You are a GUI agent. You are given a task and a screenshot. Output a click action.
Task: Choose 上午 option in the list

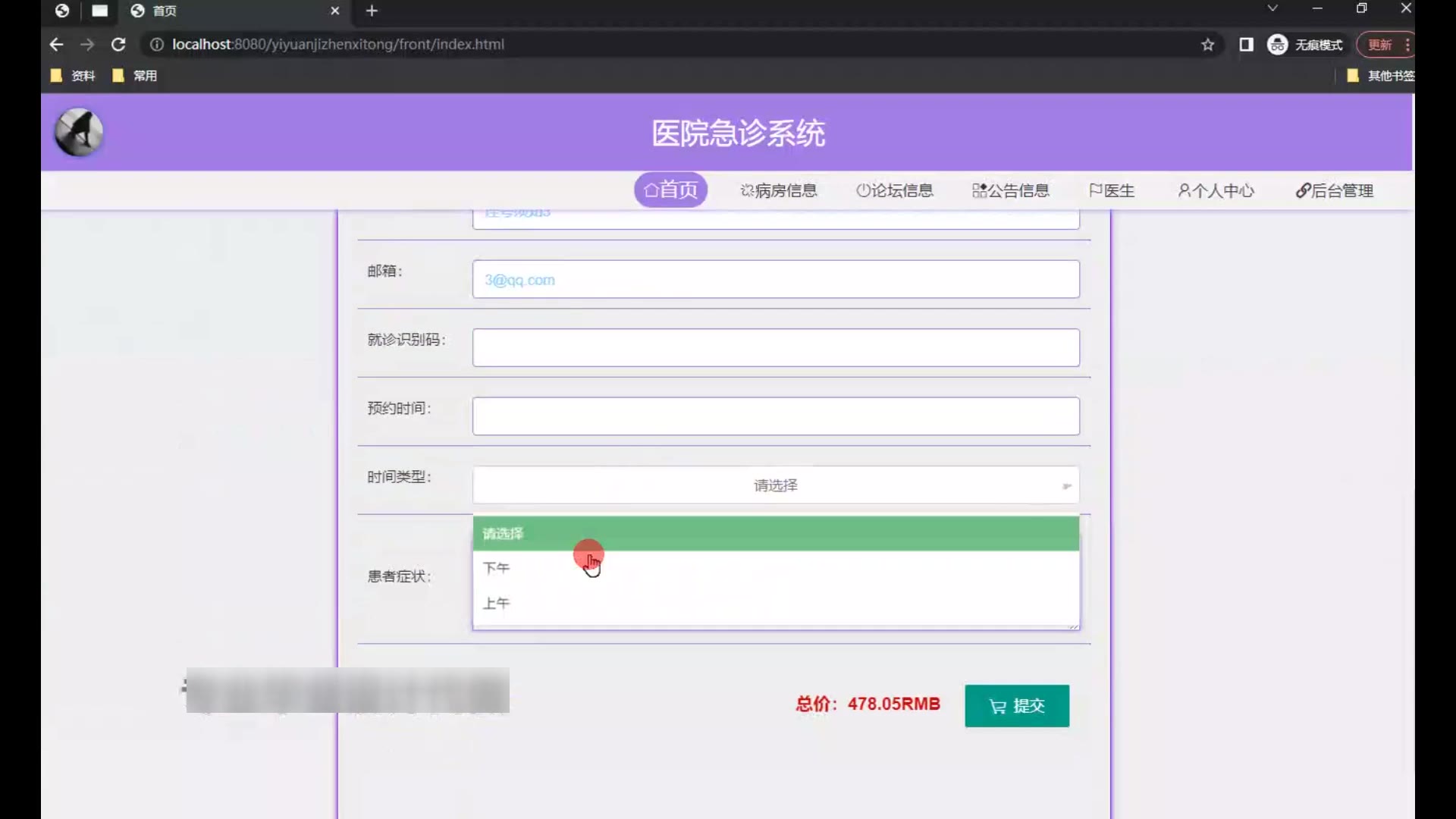(x=497, y=604)
